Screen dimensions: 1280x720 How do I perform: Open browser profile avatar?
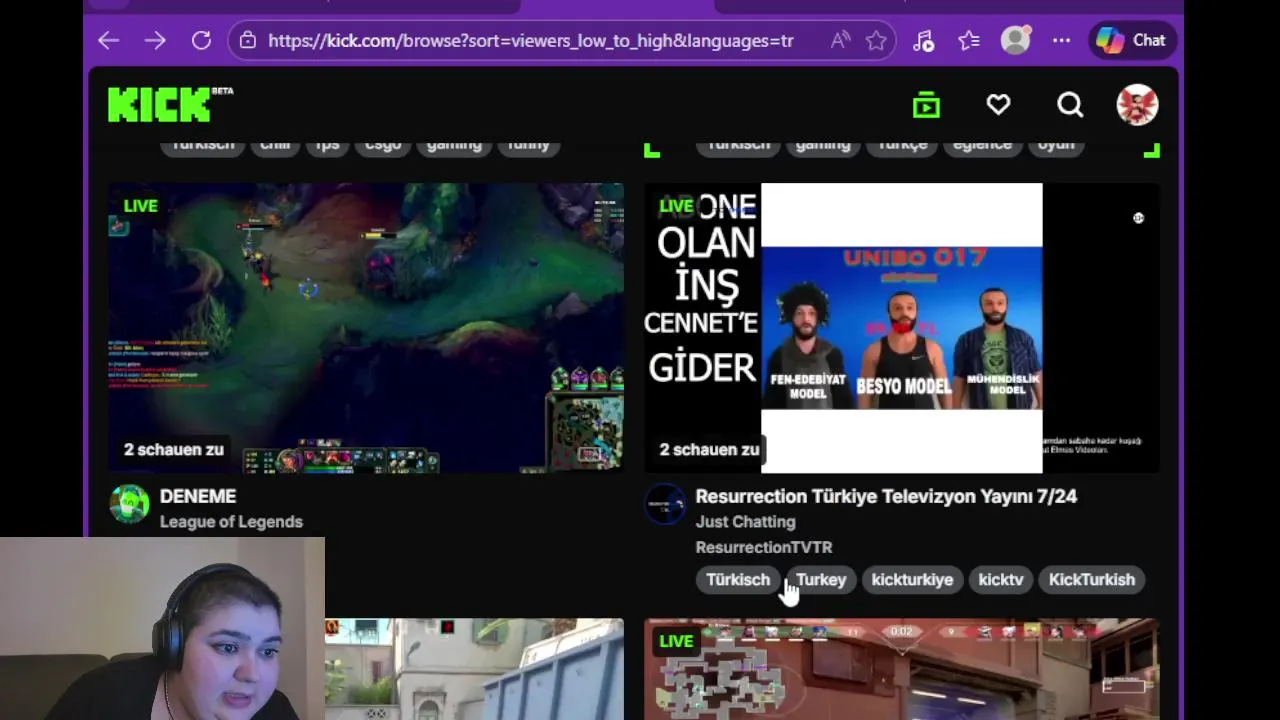(1016, 40)
